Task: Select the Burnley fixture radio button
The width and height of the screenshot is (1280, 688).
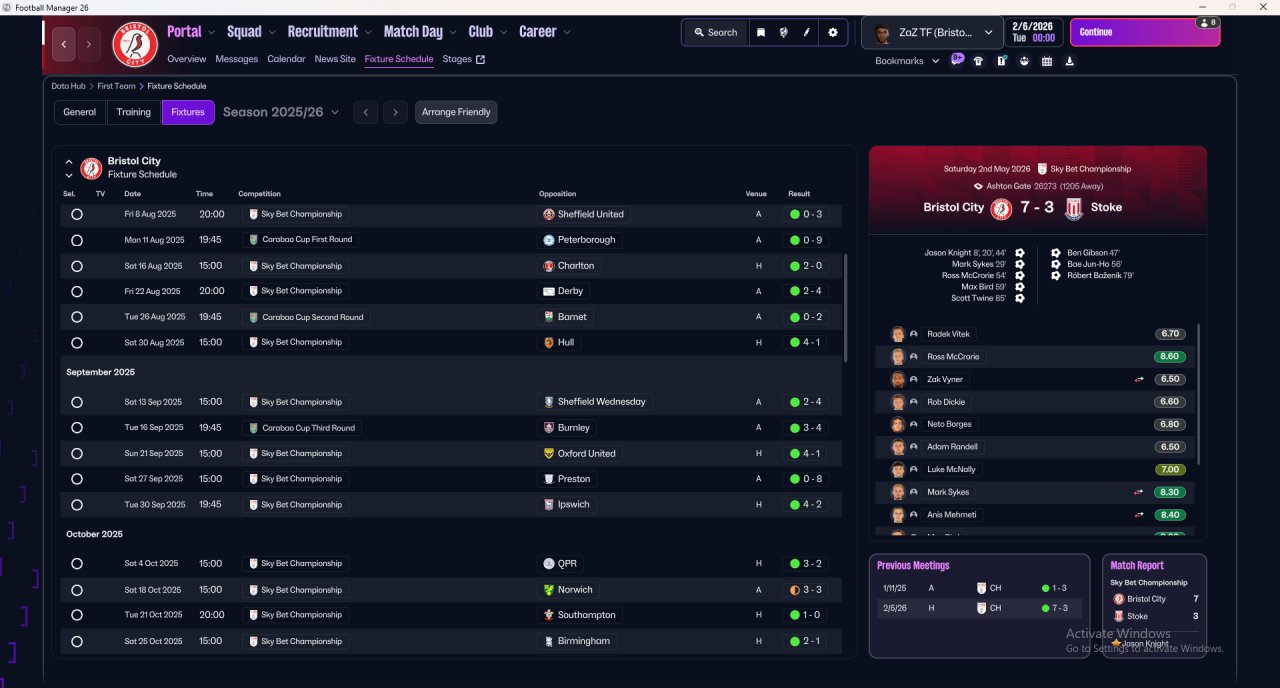Action: (x=77, y=428)
